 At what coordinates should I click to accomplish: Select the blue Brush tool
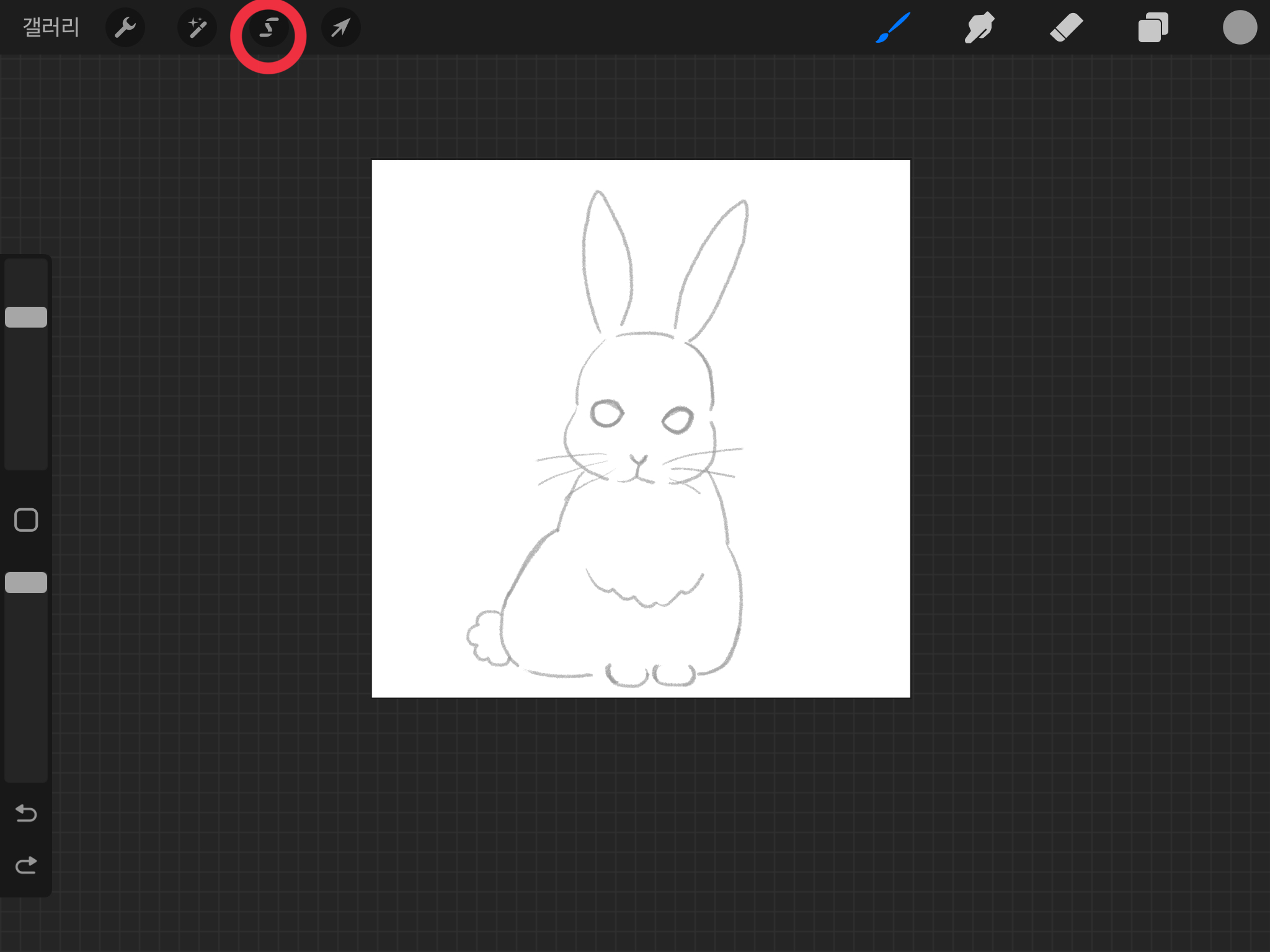pyautogui.click(x=893, y=27)
